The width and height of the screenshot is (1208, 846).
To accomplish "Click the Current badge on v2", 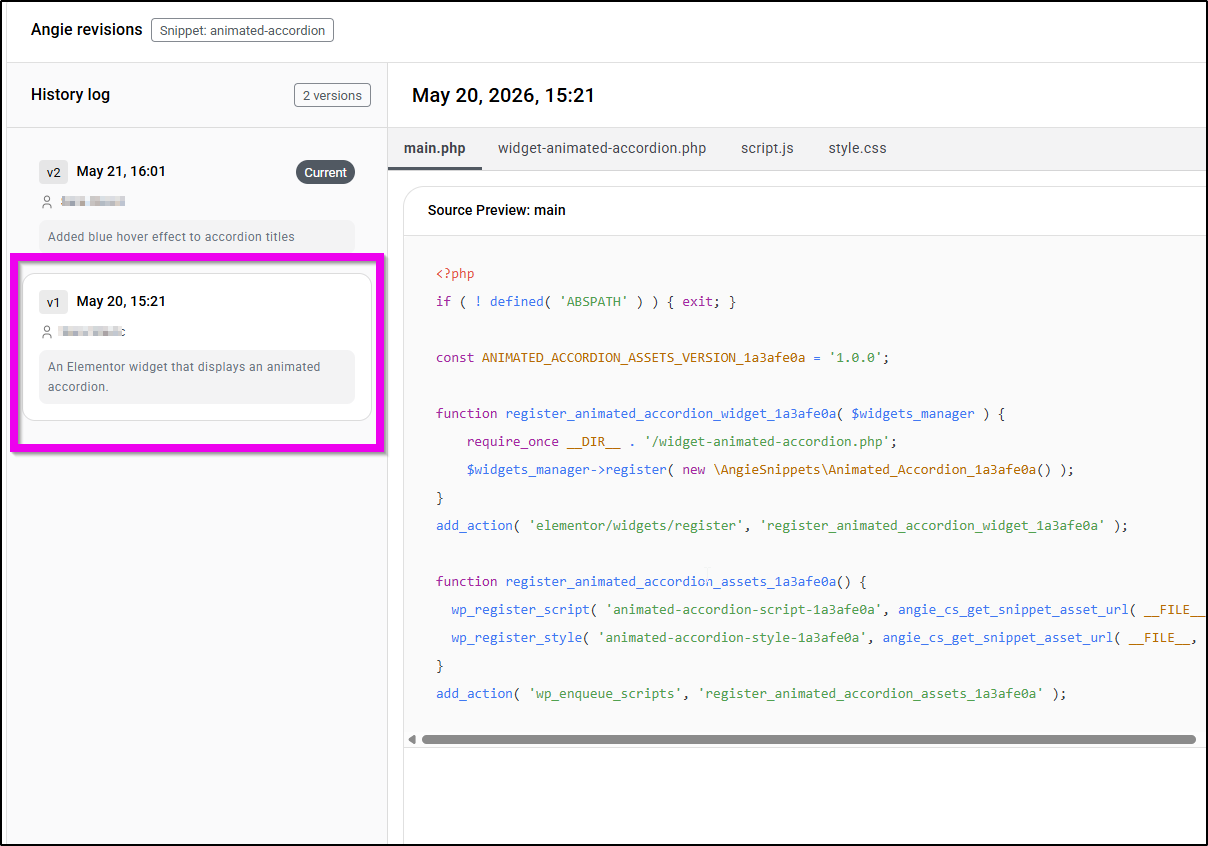I will click(325, 172).
